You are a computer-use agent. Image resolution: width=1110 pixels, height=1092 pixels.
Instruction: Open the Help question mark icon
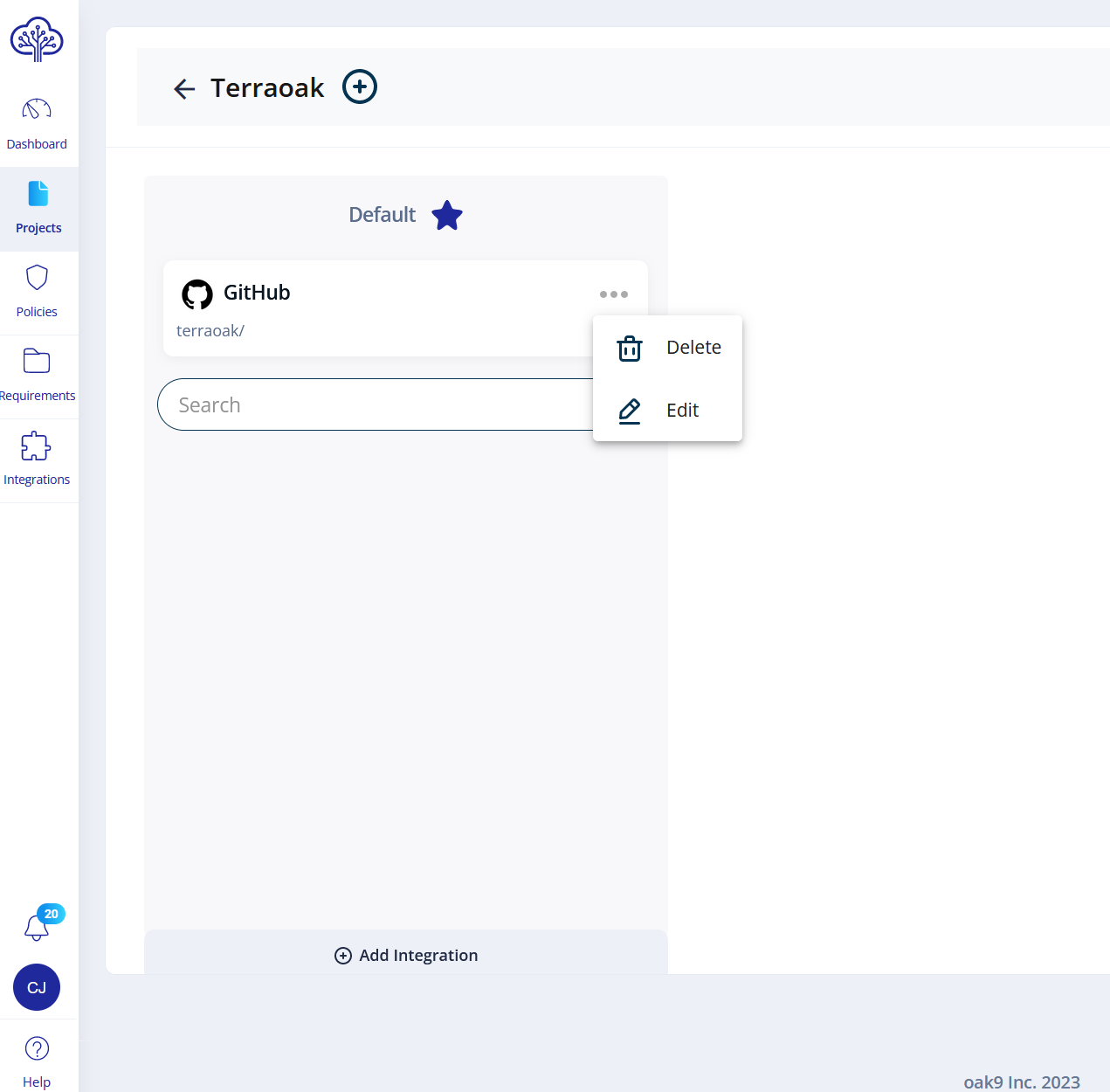pyautogui.click(x=37, y=1048)
